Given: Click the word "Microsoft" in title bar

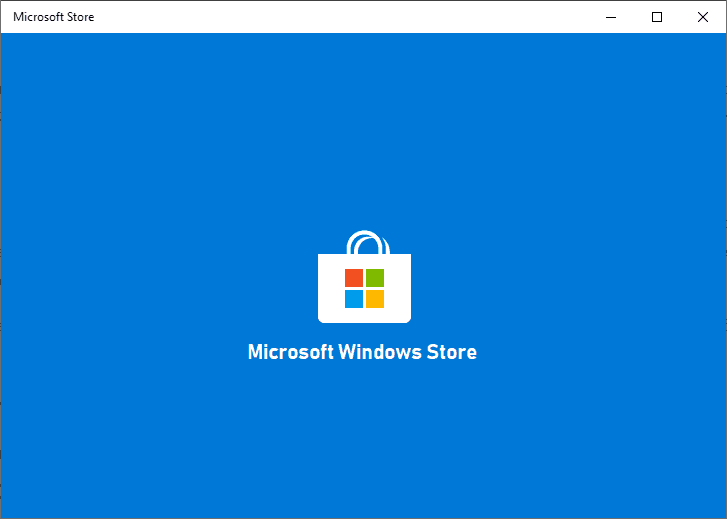Looking at the screenshot, I should pos(37,17).
